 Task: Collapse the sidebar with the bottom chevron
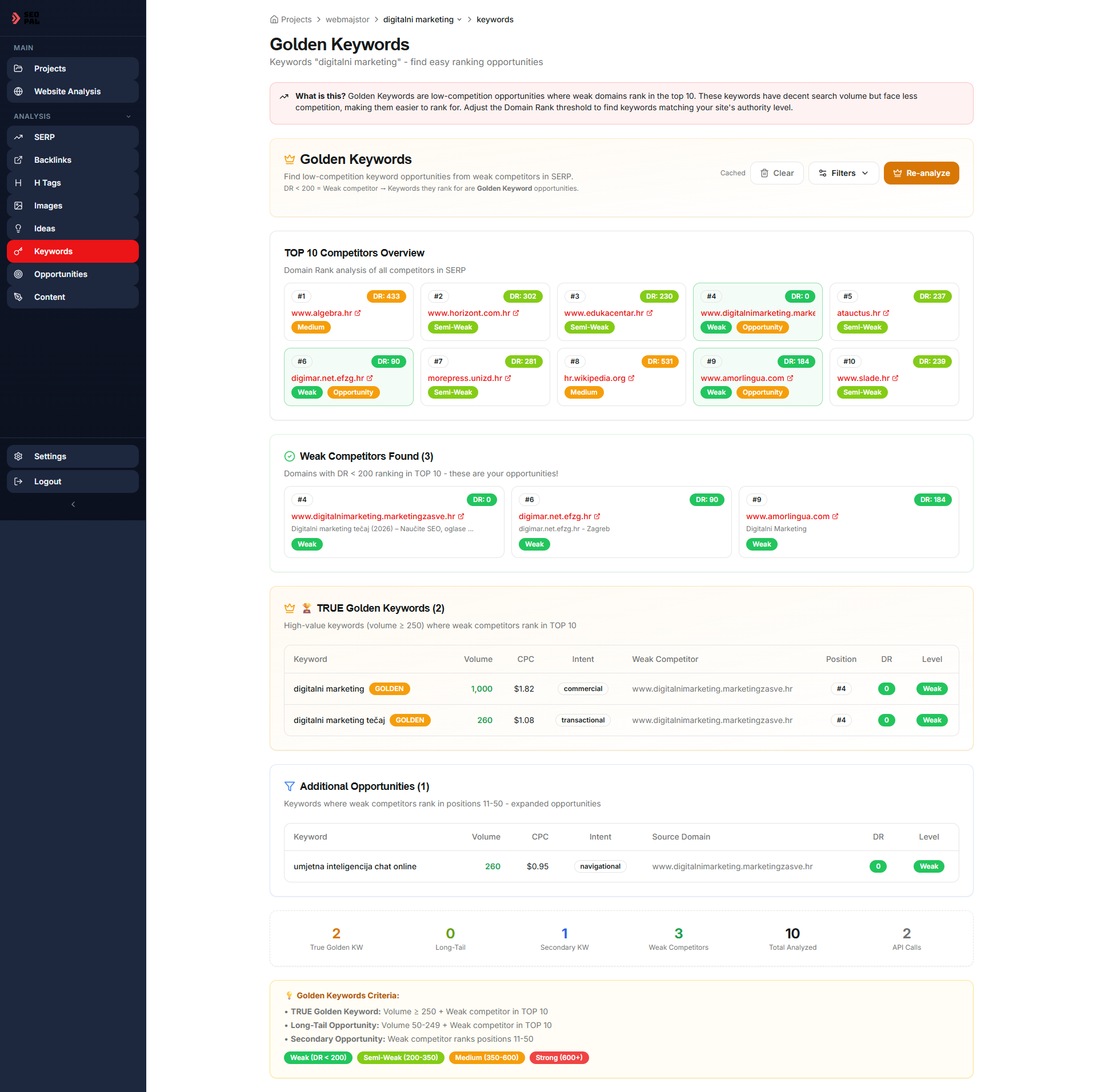(73, 504)
